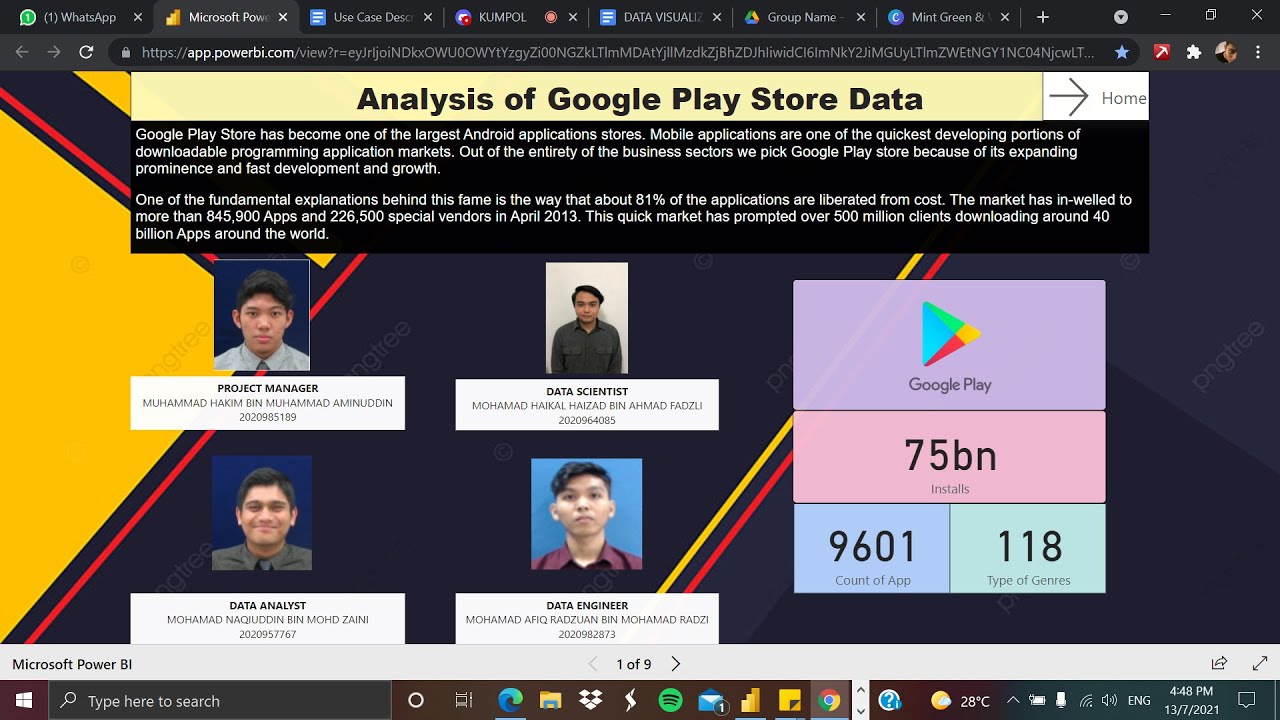
Task: Switch to the WhatsApp browser tab
Action: [81, 17]
